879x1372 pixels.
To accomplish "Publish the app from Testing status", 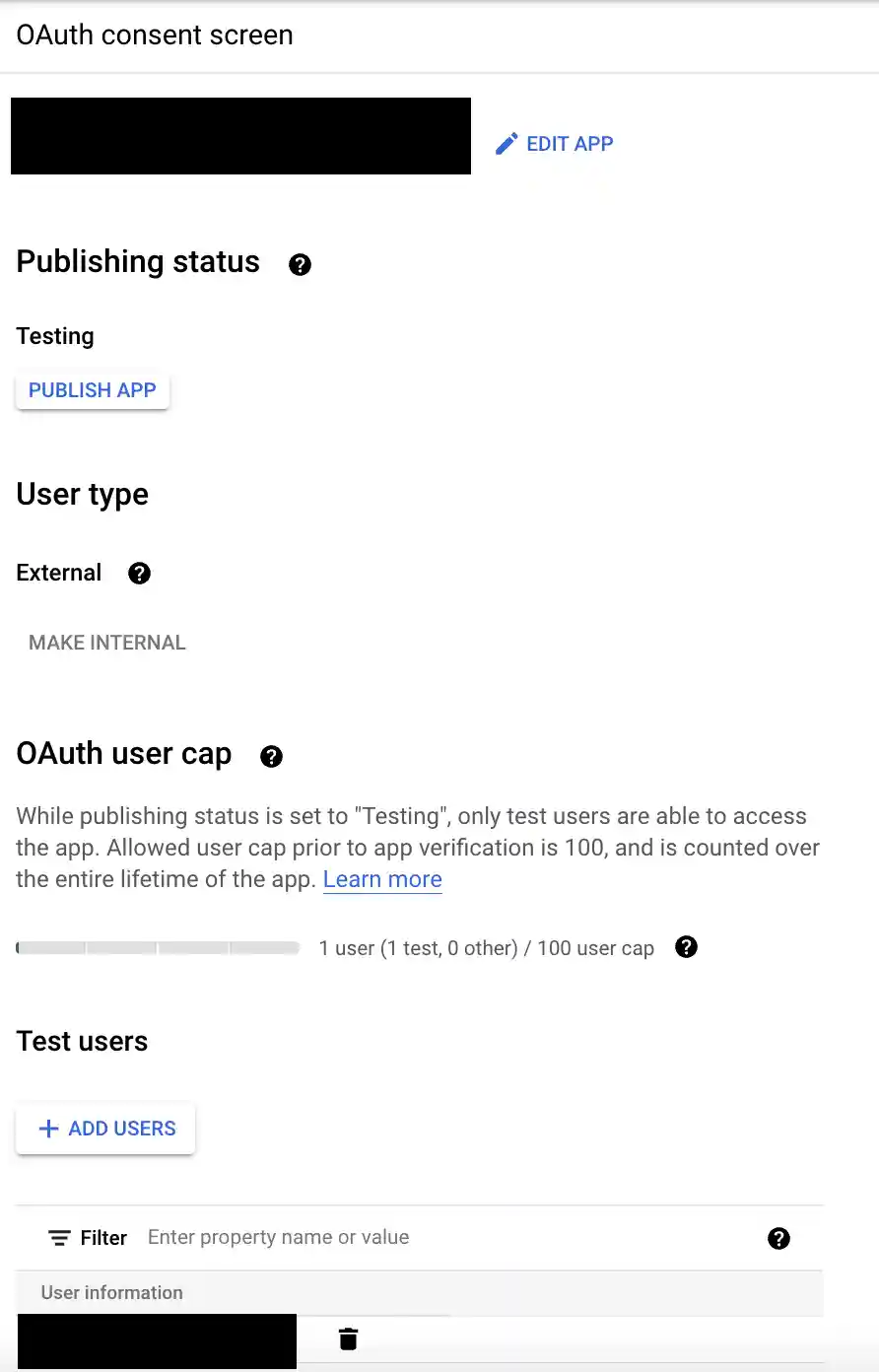I will point(92,389).
